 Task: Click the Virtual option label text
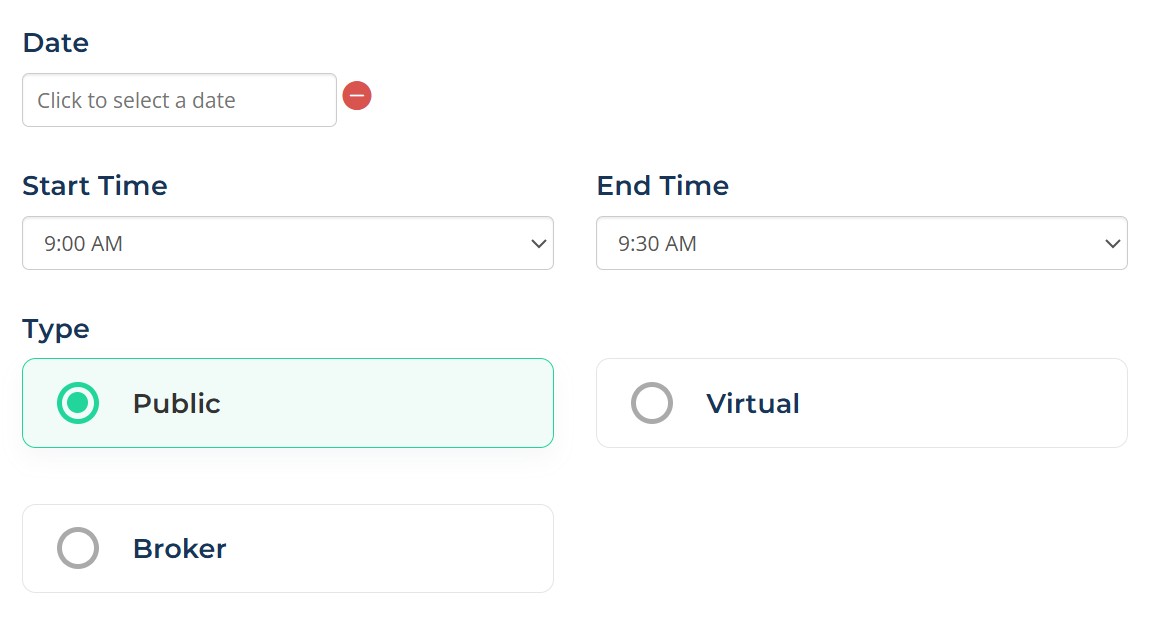(x=753, y=404)
